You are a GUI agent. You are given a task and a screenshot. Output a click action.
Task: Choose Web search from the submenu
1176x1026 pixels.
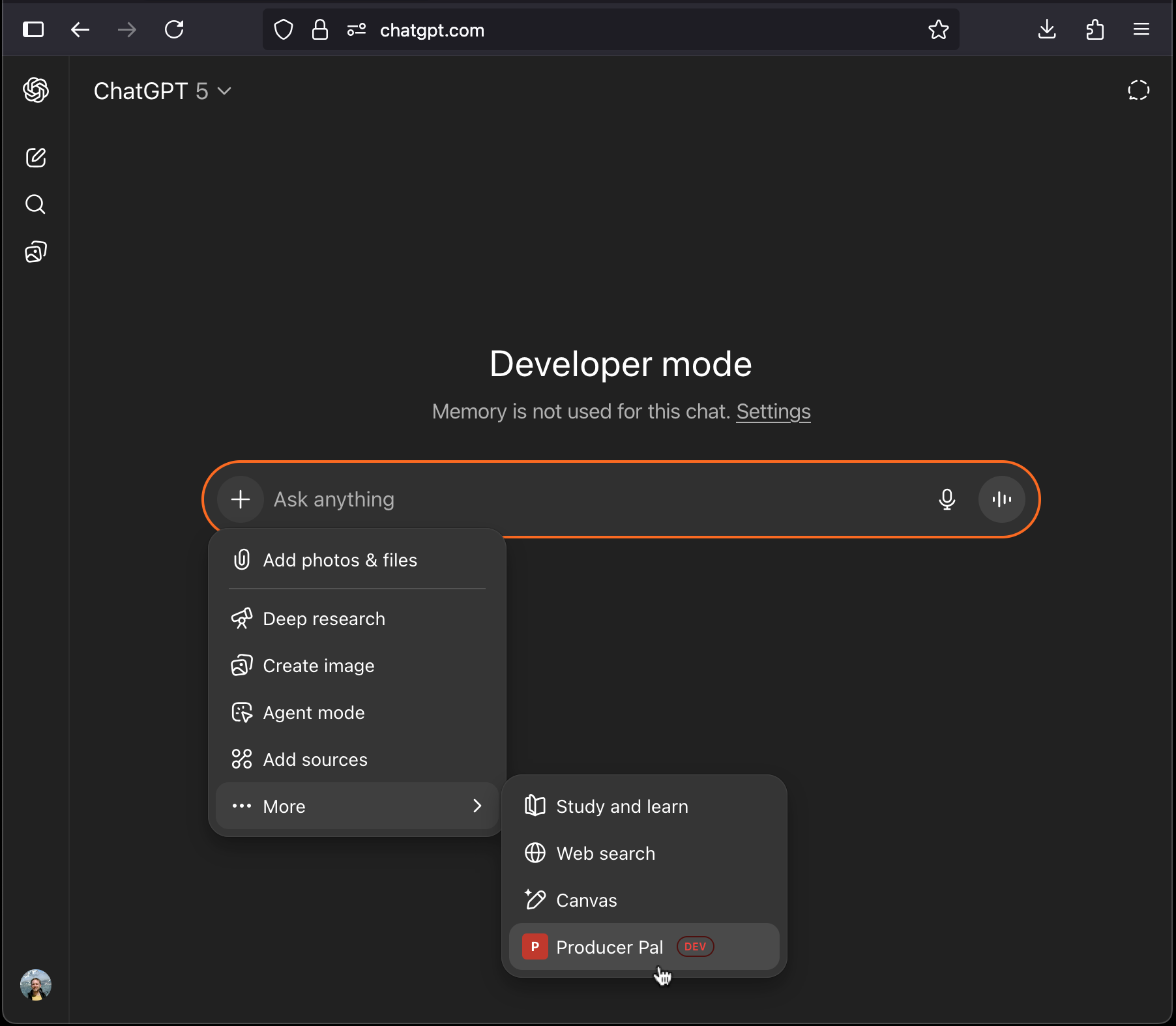click(605, 853)
